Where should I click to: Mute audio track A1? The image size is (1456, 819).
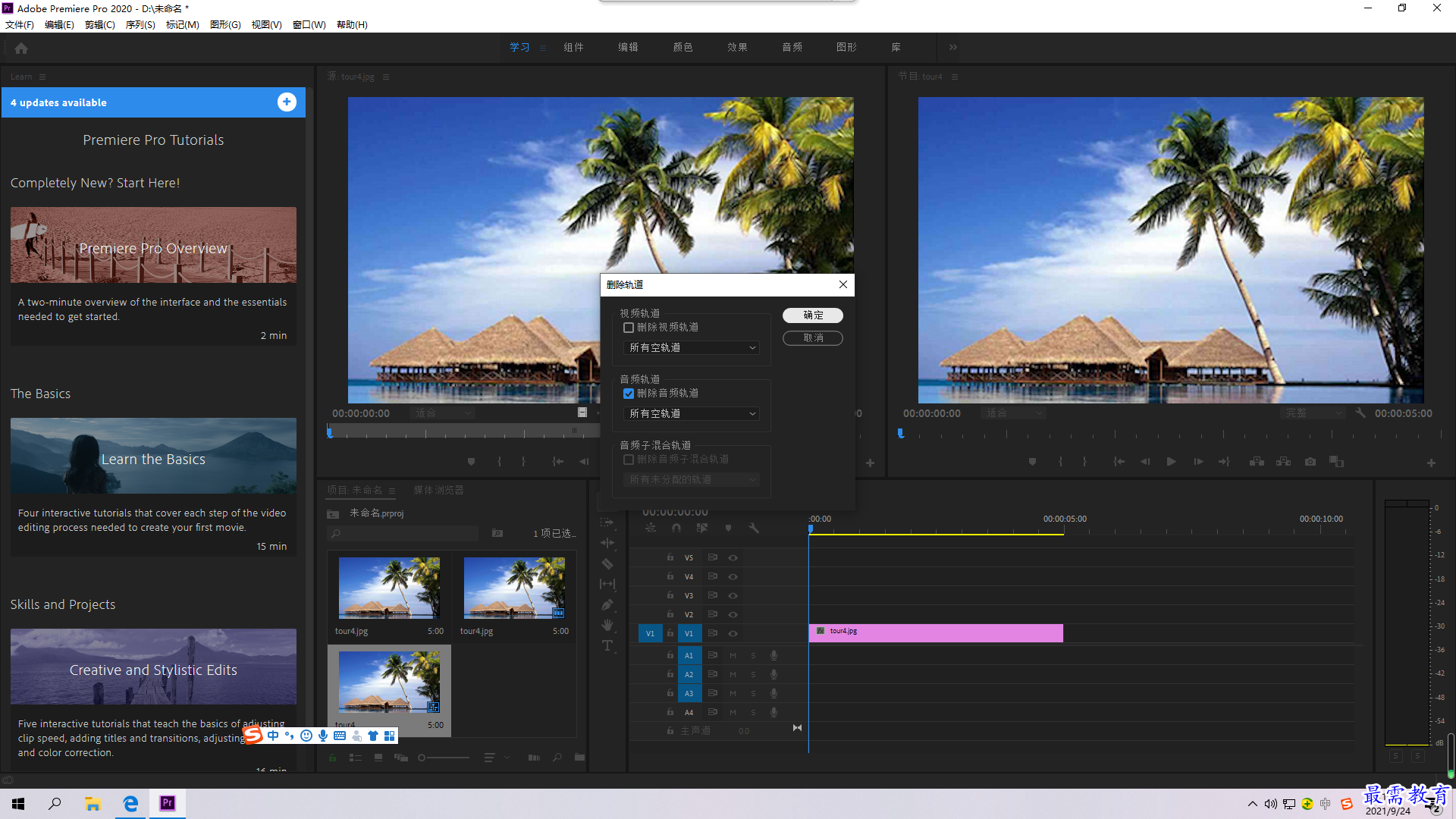[733, 655]
